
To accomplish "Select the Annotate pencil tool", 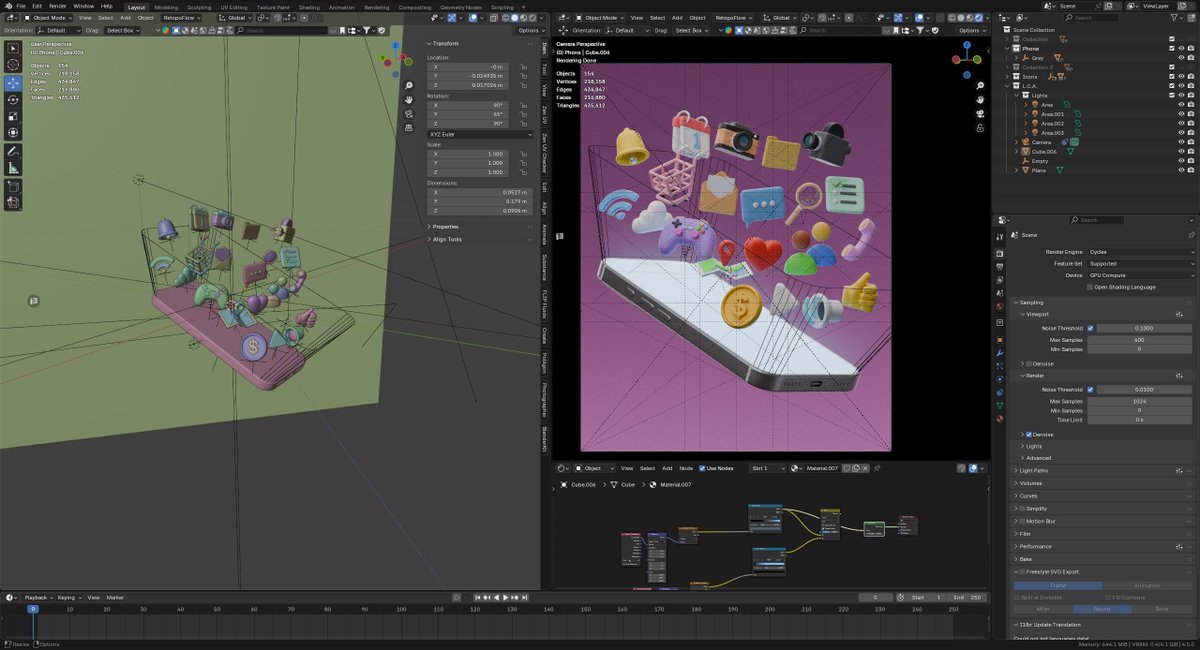I will tap(13, 151).
